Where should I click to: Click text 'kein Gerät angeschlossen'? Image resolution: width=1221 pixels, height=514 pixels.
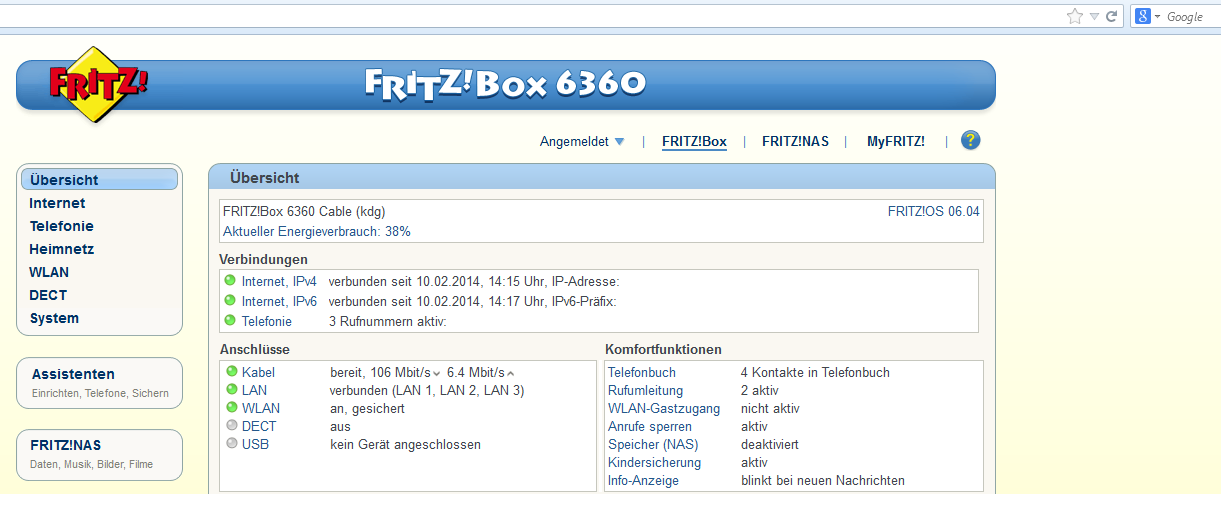(406, 444)
